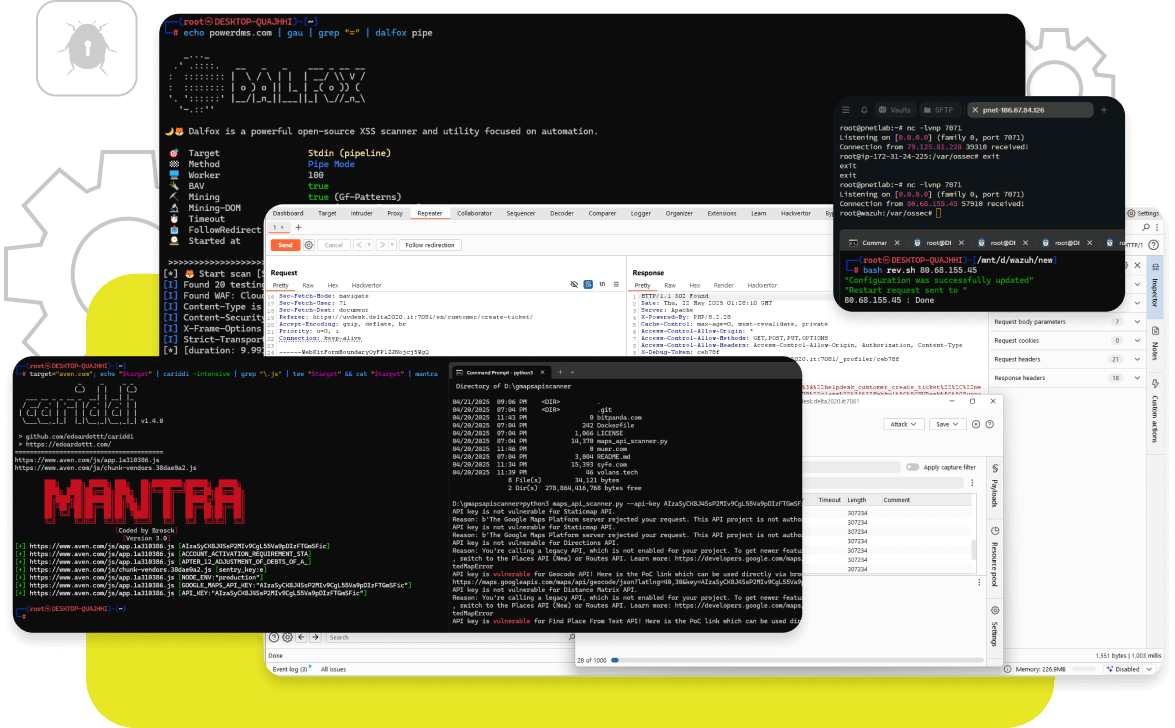
Task: Open Command Prompt new-tab dropdown chevron
Action: click(x=573, y=373)
